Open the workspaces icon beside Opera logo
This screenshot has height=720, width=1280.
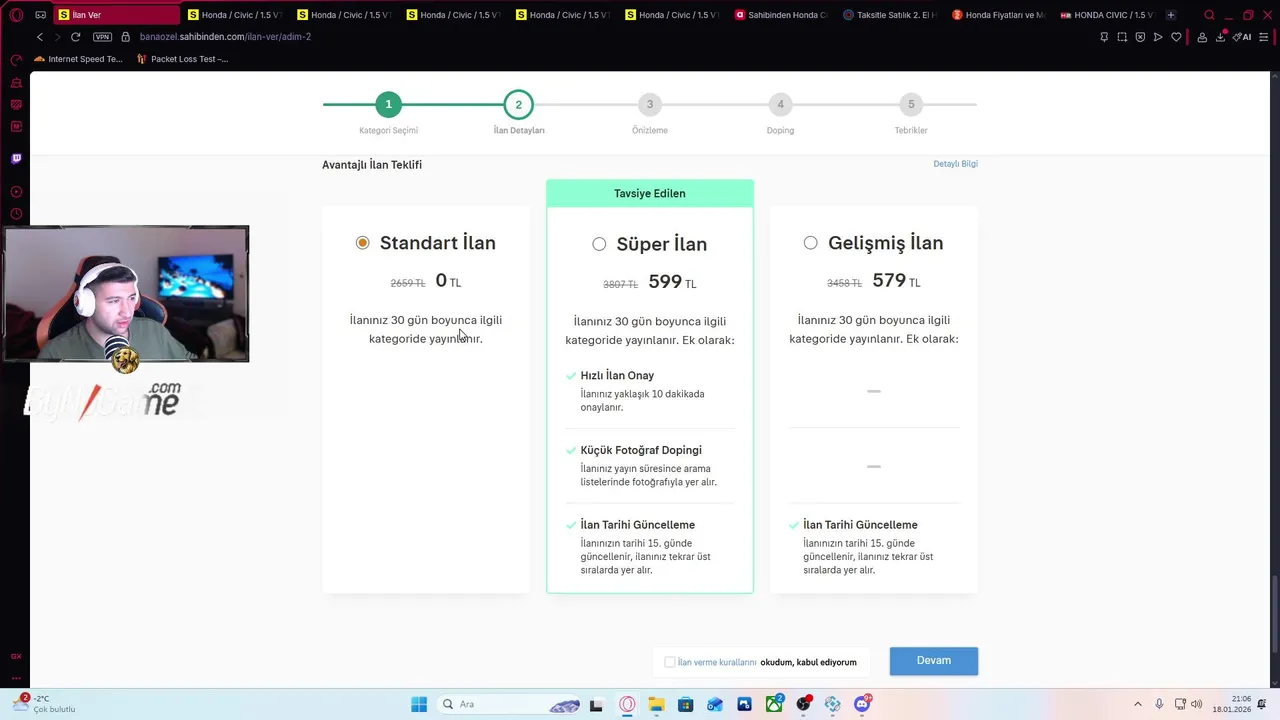(40, 15)
